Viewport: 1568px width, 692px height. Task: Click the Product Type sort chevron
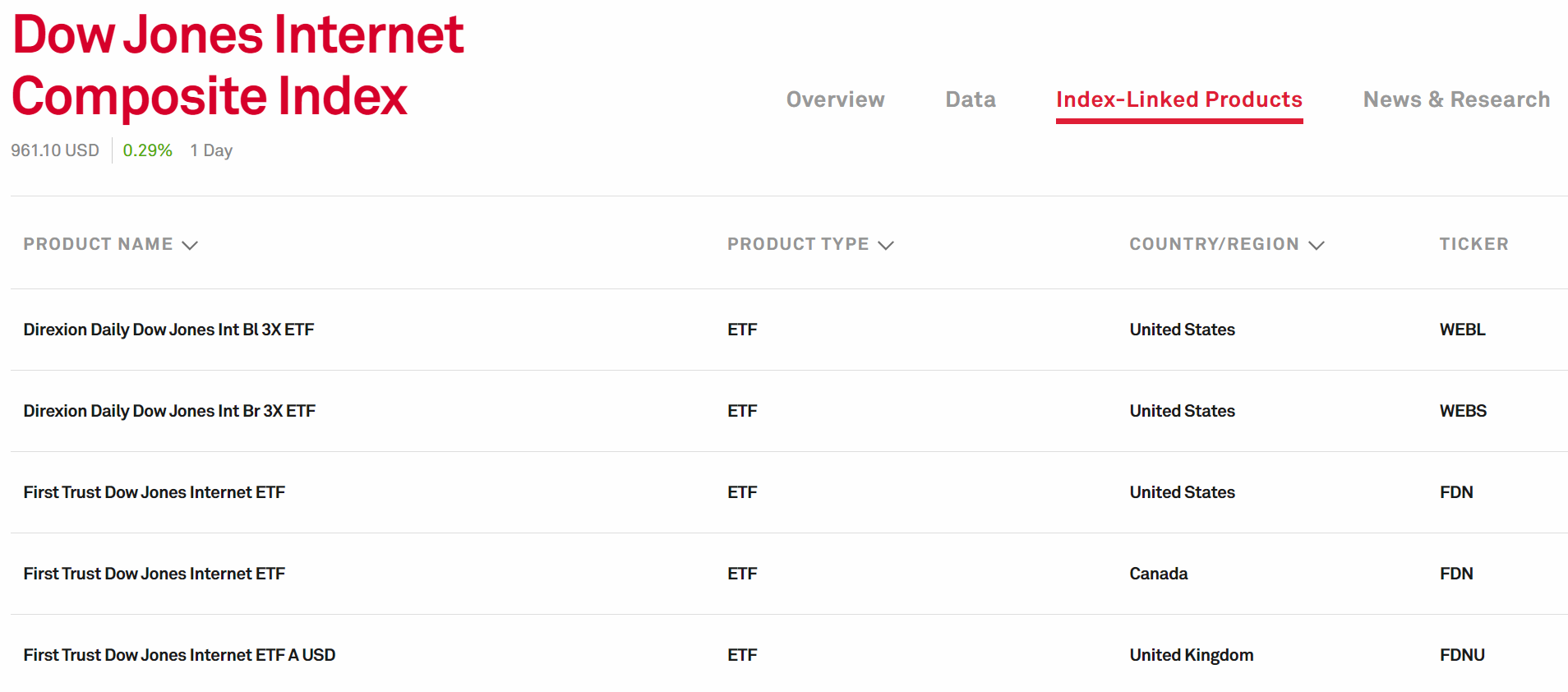(886, 245)
